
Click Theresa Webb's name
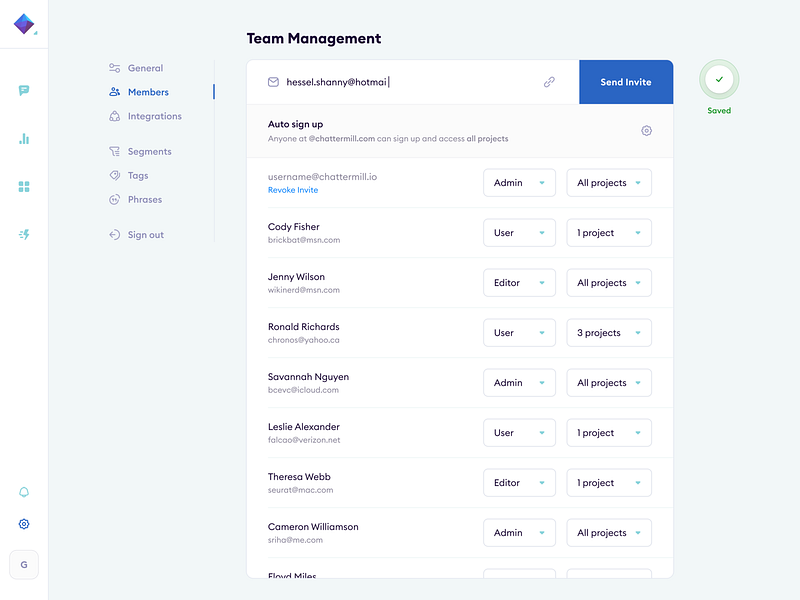299,477
